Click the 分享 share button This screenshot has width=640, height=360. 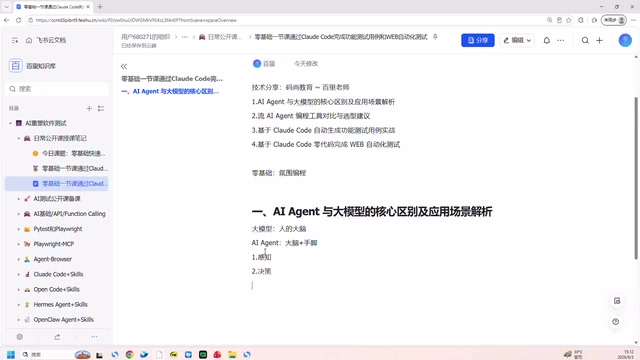click(478, 40)
